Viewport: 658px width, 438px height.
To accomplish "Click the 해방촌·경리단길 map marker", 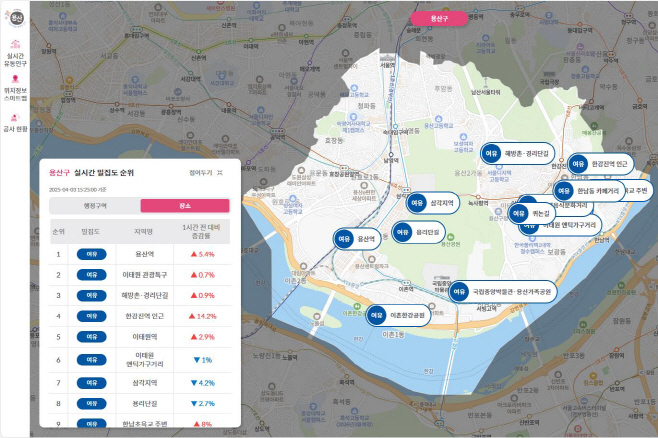I will click(x=517, y=153).
